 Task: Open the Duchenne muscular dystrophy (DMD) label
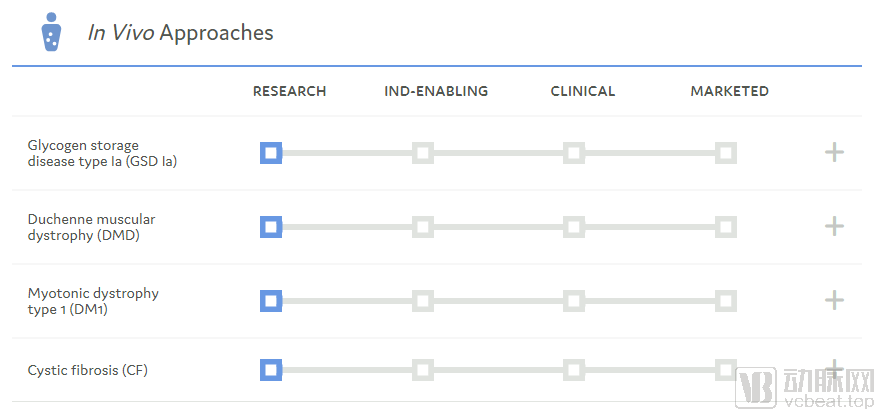[x=91, y=227]
